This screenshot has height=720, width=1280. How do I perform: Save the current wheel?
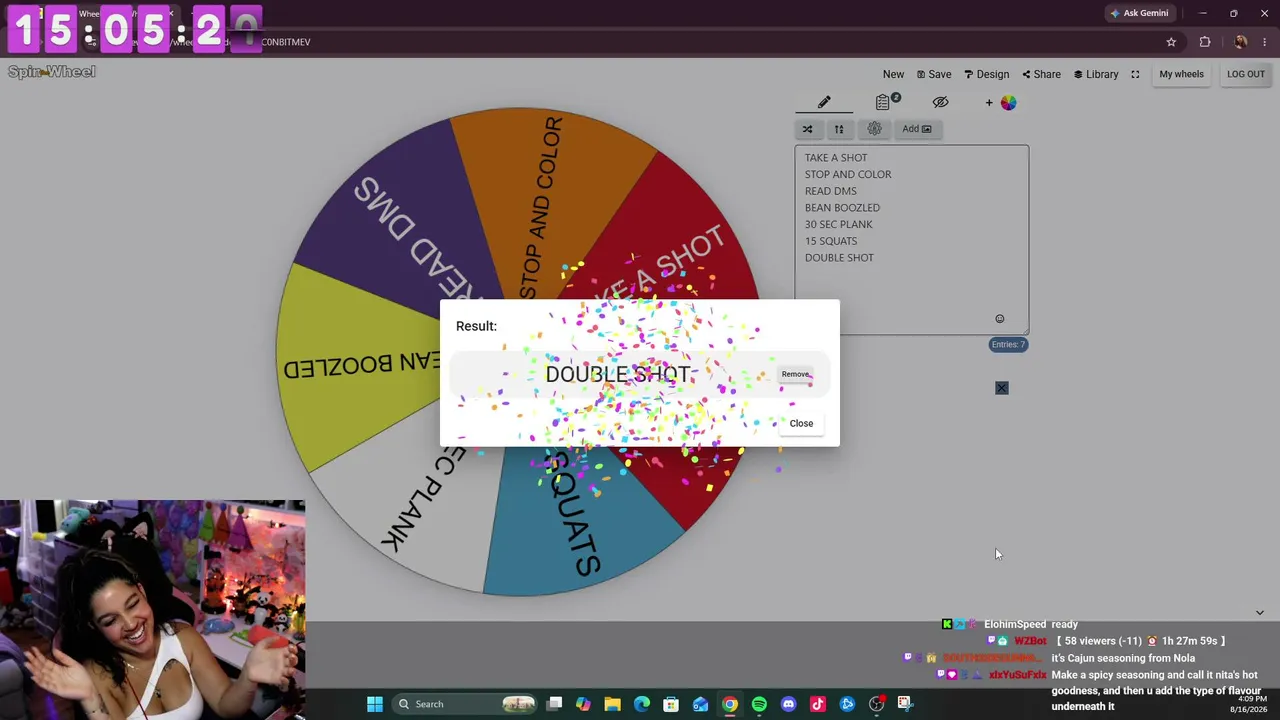(934, 74)
